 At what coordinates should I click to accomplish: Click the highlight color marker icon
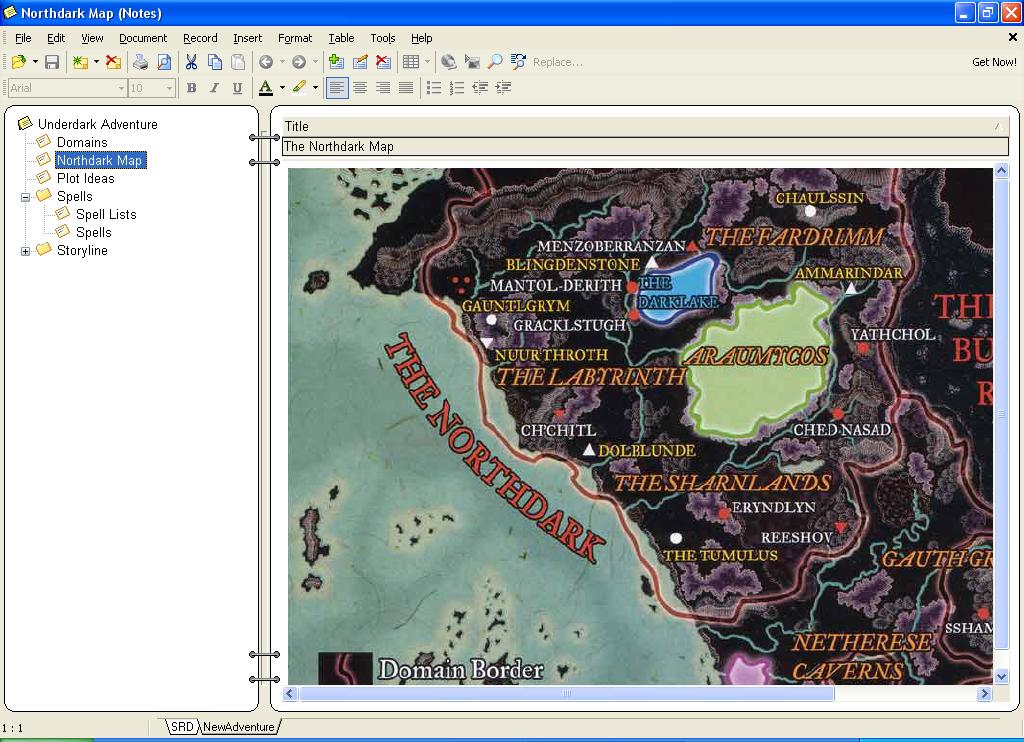click(x=299, y=88)
